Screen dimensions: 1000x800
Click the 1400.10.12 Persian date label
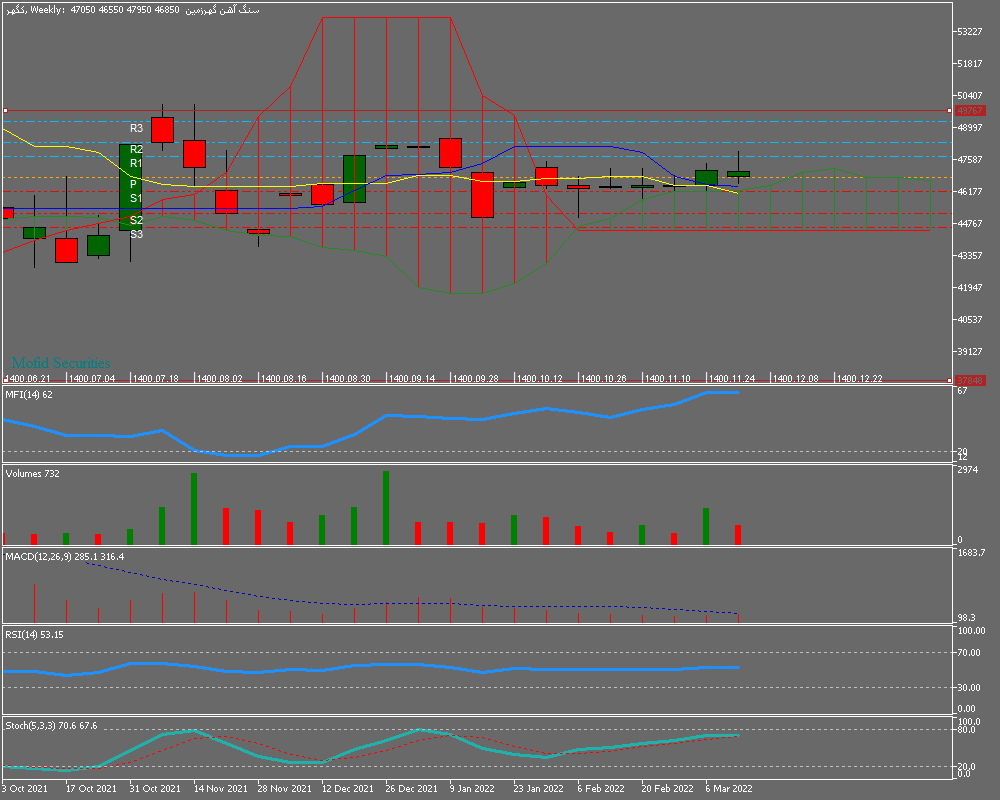[540, 378]
